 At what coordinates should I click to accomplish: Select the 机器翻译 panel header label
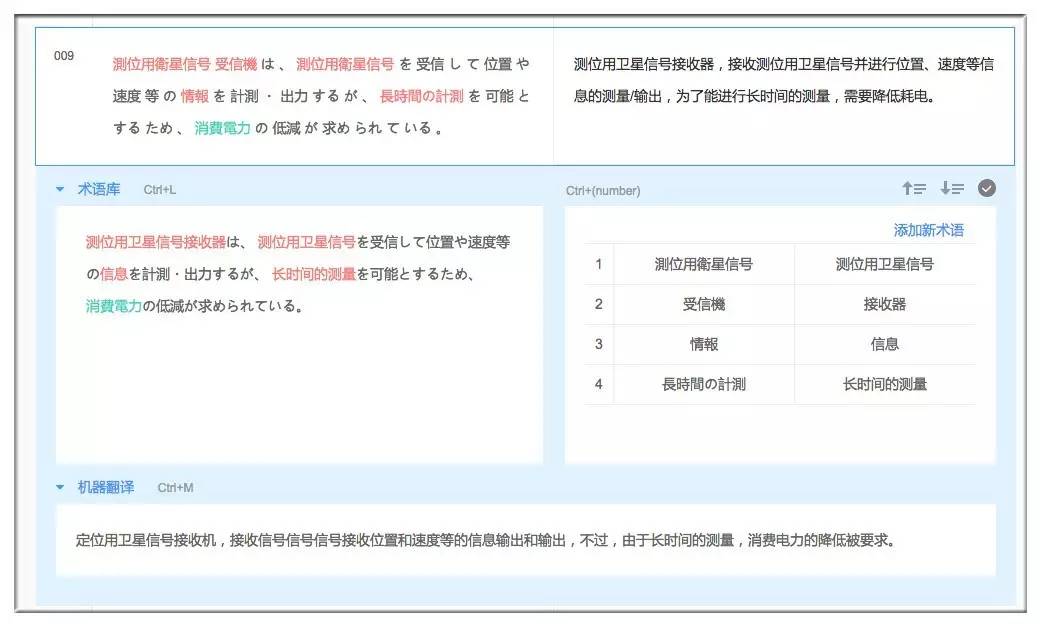[106, 487]
